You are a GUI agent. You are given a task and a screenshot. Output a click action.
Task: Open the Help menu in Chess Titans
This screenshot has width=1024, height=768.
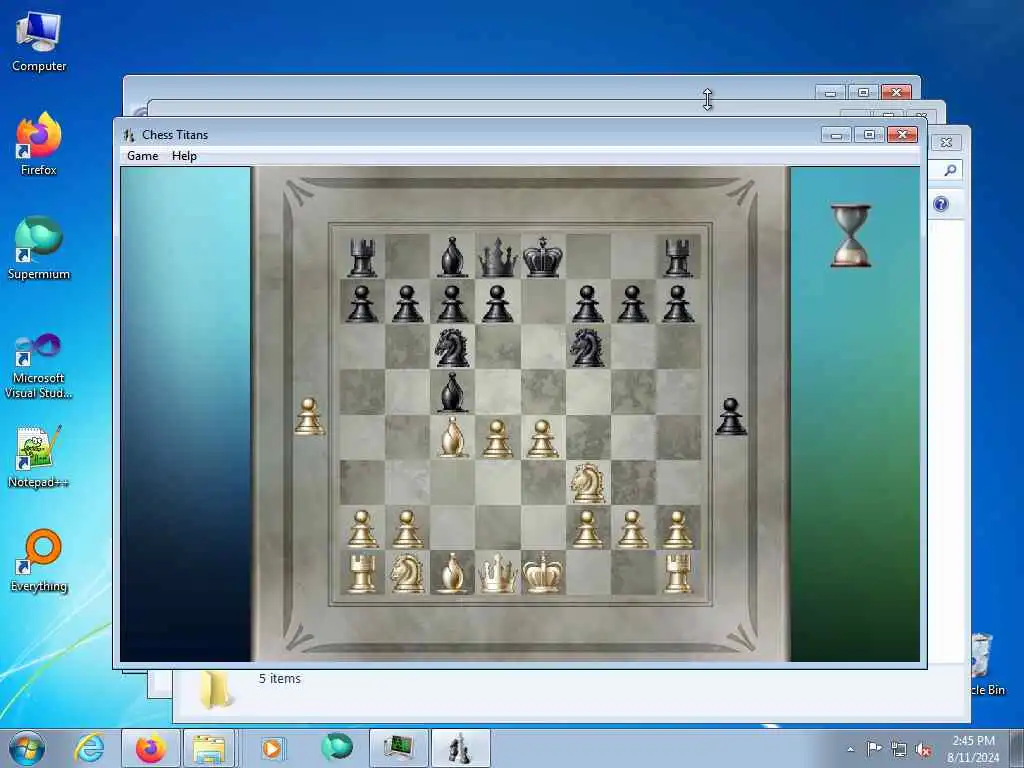point(184,156)
